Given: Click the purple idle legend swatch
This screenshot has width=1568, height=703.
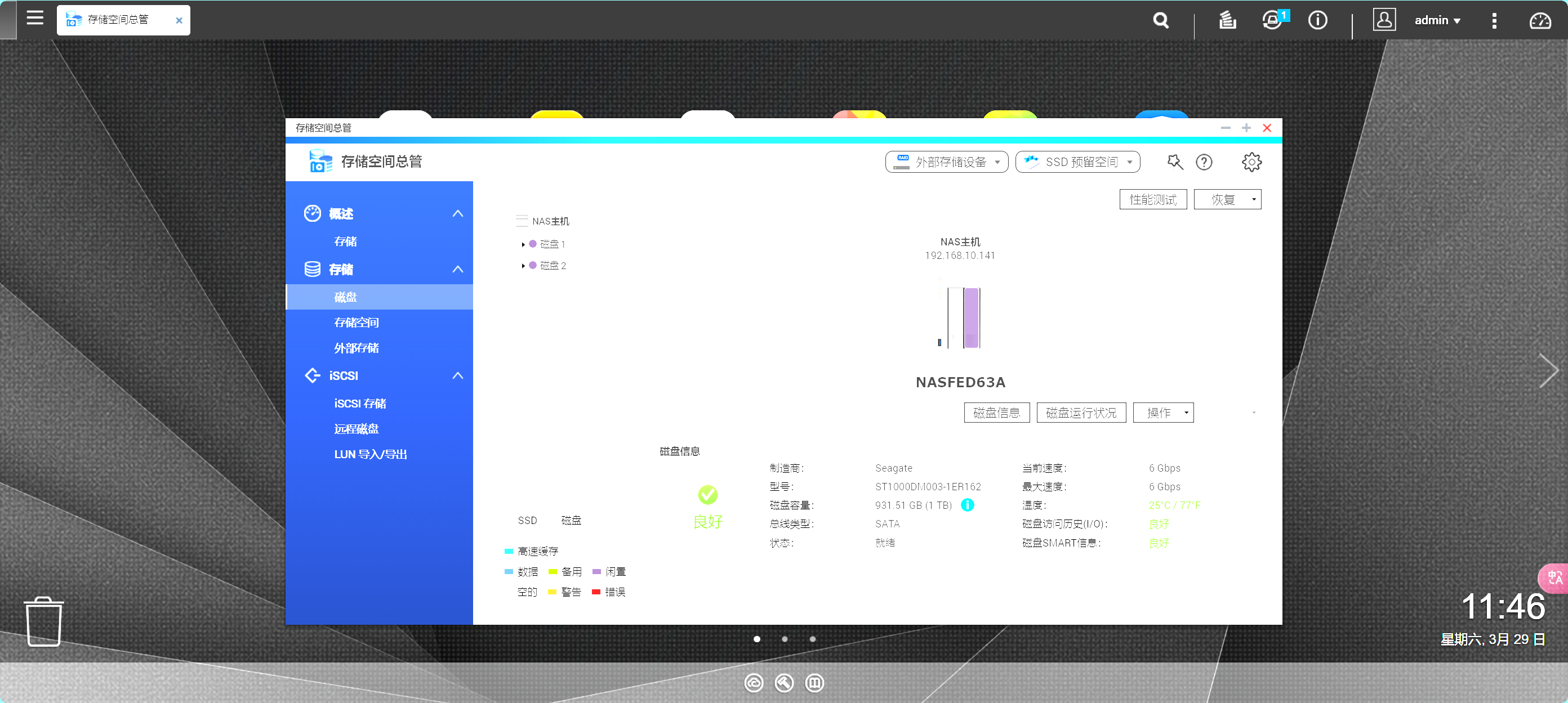Looking at the screenshot, I should (x=596, y=572).
